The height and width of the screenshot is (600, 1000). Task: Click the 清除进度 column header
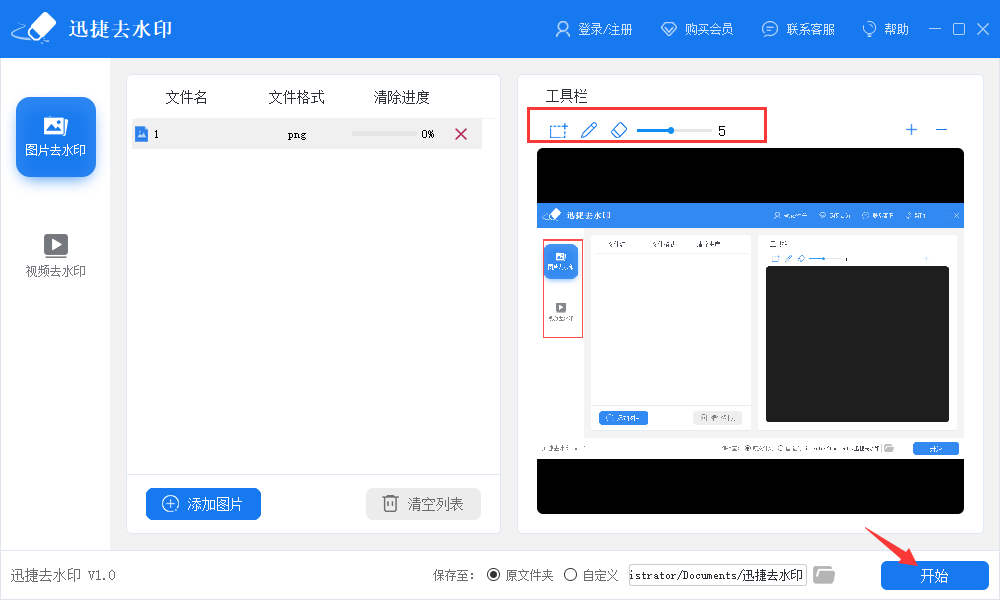point(402,97)
